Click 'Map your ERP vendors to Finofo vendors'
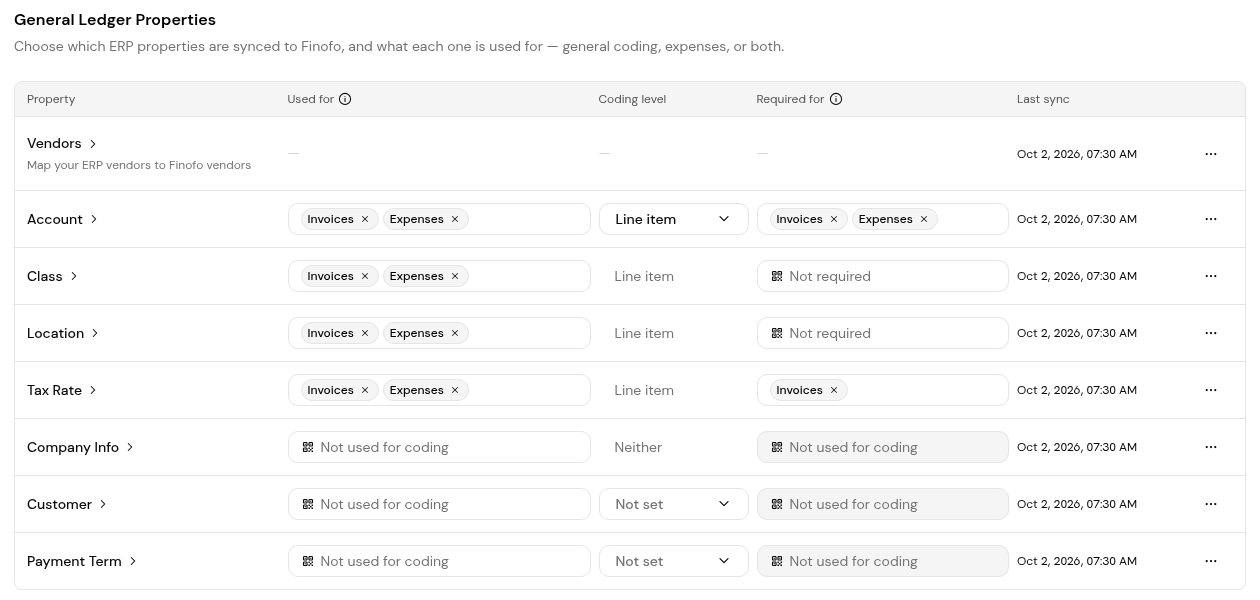 point(139,165)
